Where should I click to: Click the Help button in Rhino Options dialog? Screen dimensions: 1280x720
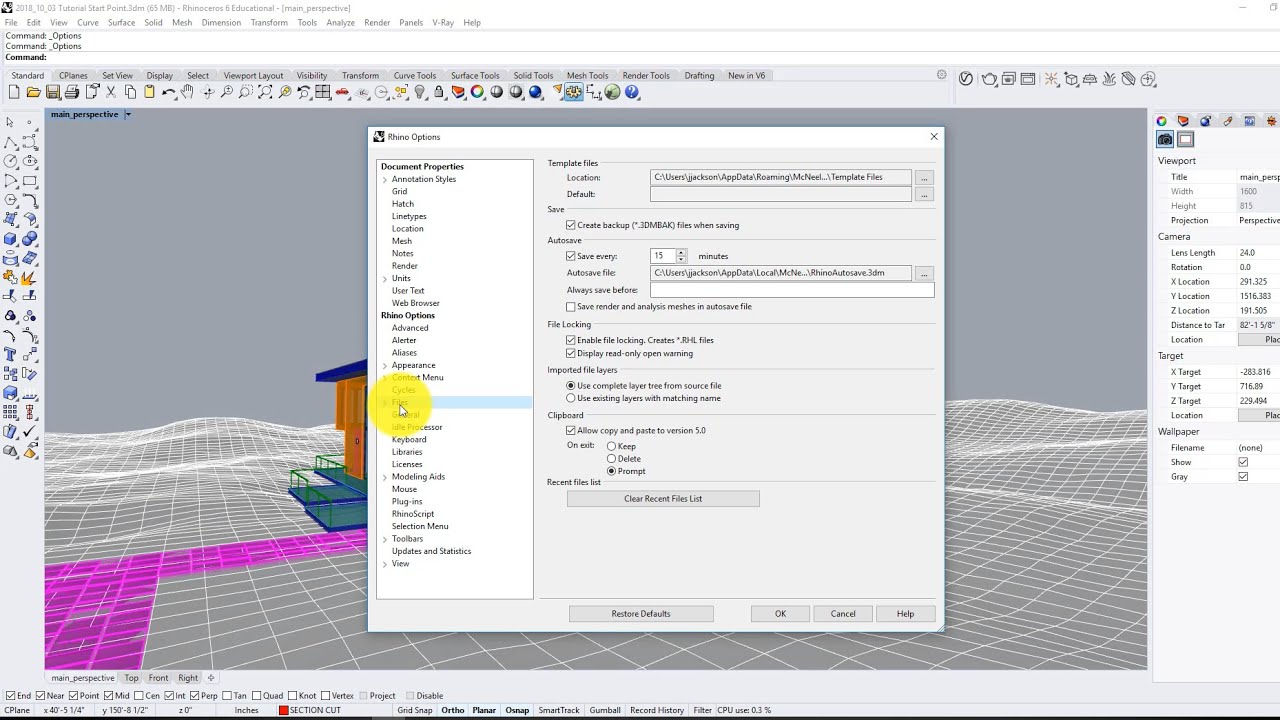(x=905, y=614)
